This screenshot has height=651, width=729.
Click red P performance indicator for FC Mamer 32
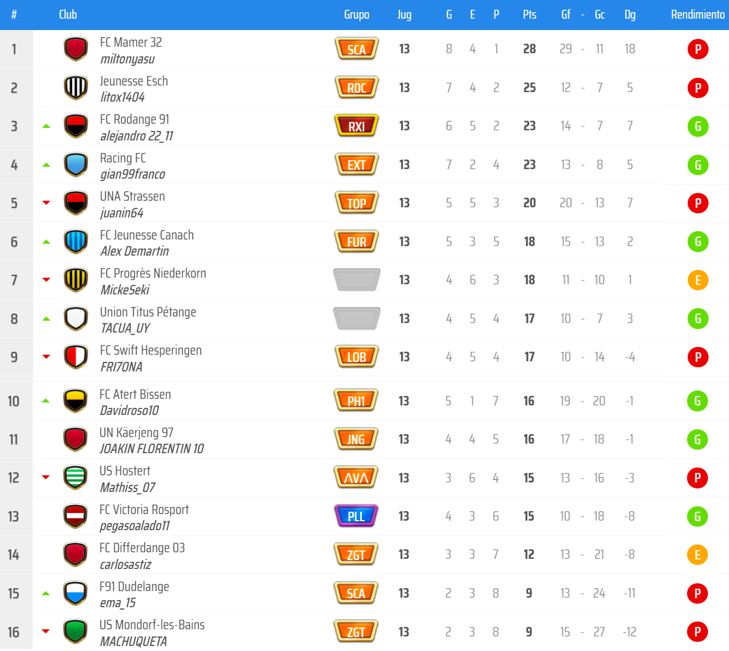(698, 49)
